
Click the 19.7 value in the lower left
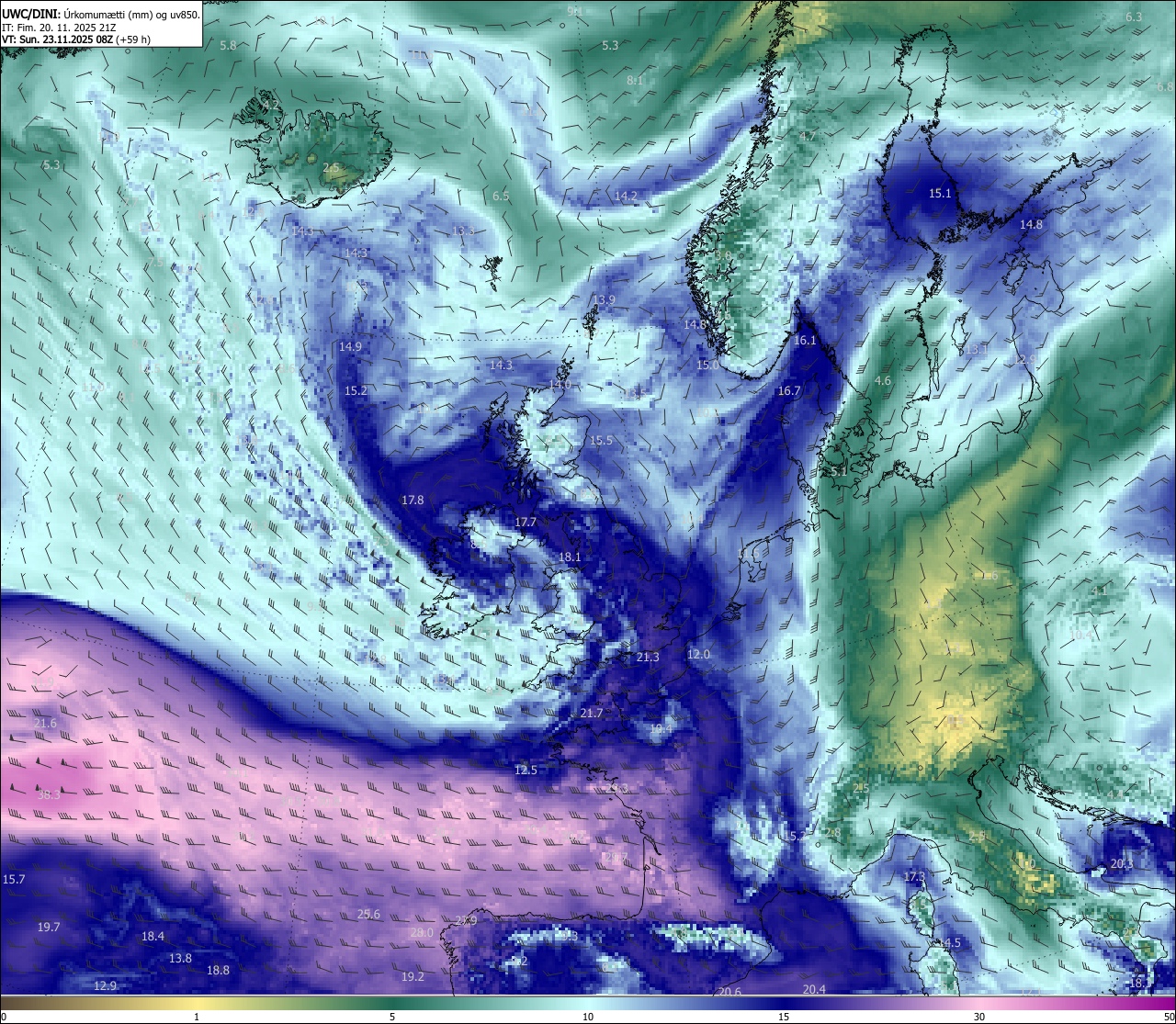[x=49, y=928]
